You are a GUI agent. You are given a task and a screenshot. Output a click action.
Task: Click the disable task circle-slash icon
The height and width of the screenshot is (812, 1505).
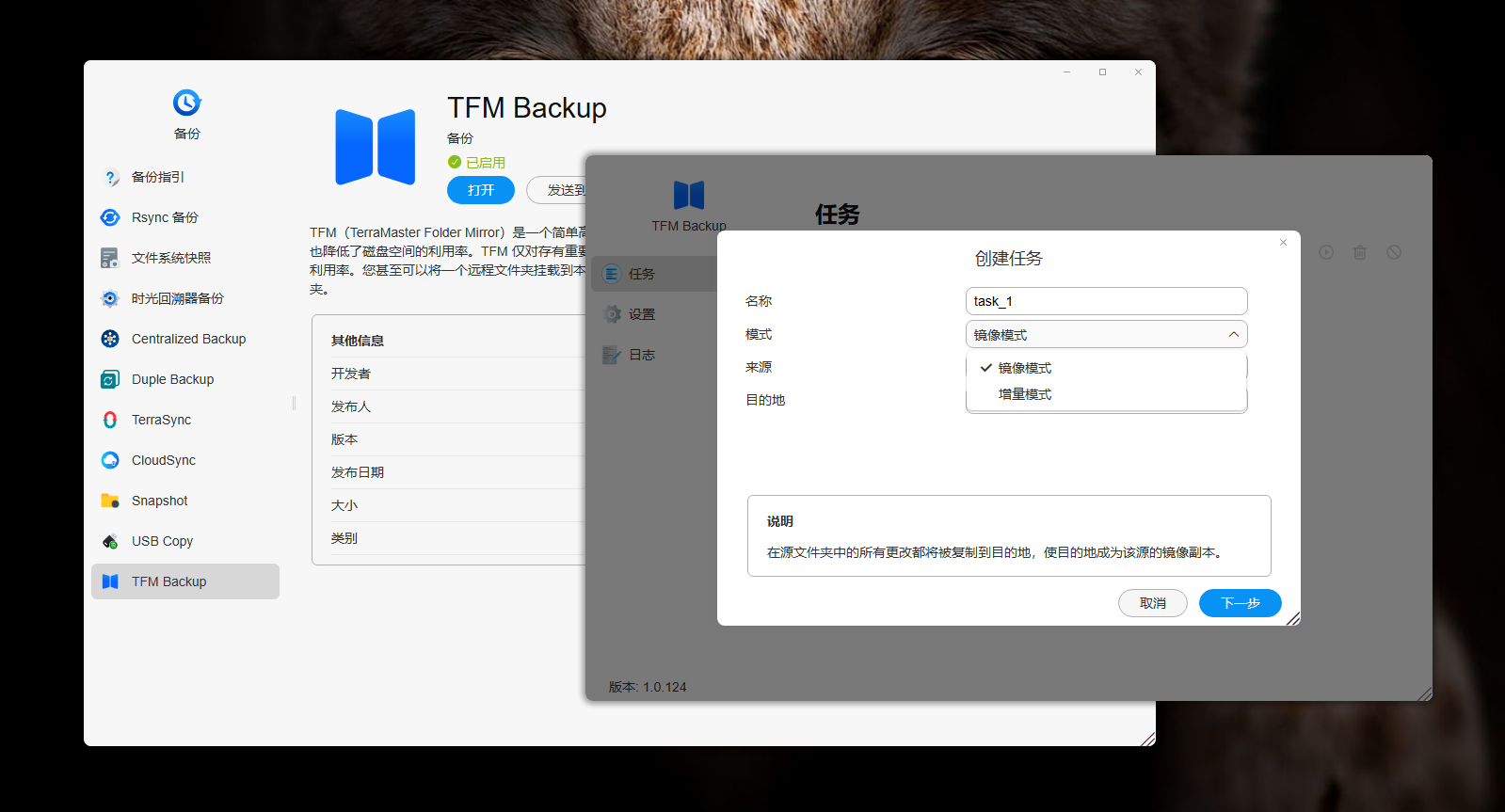tap(1394, 252)
